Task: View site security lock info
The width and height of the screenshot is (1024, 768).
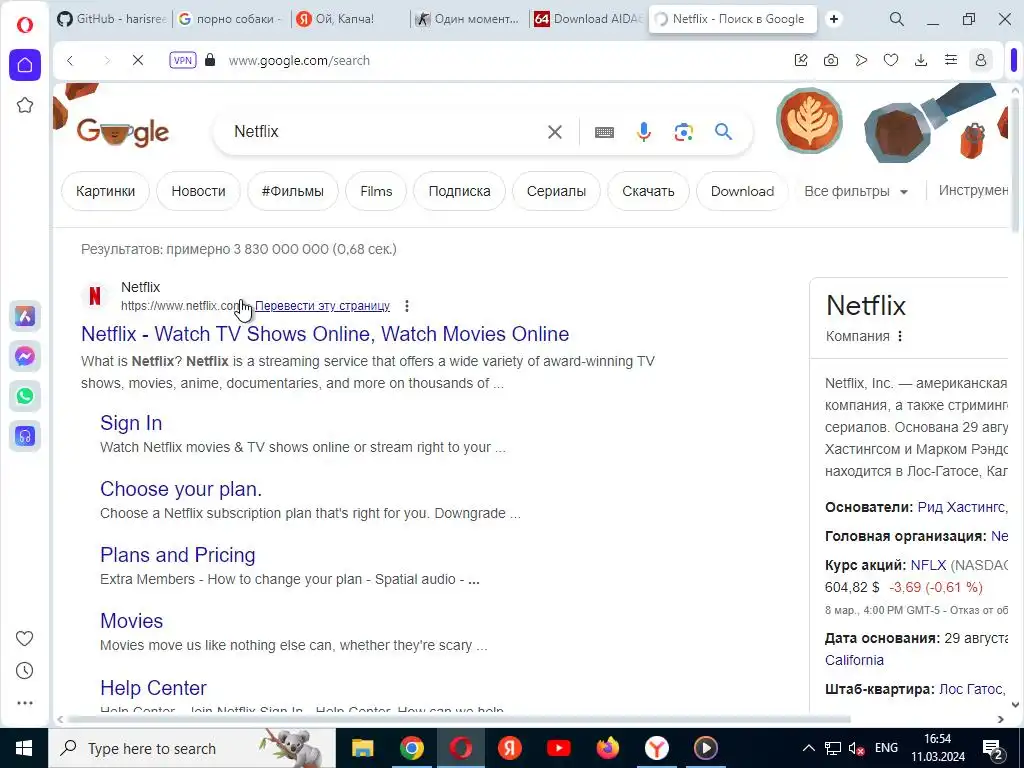Action: pos(210,60)
